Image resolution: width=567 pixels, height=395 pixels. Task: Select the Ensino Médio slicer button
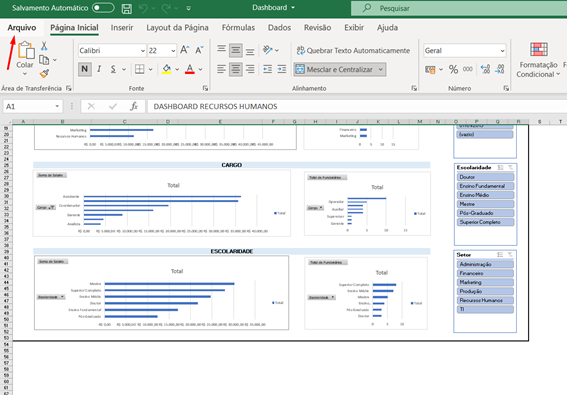(485, 195)
